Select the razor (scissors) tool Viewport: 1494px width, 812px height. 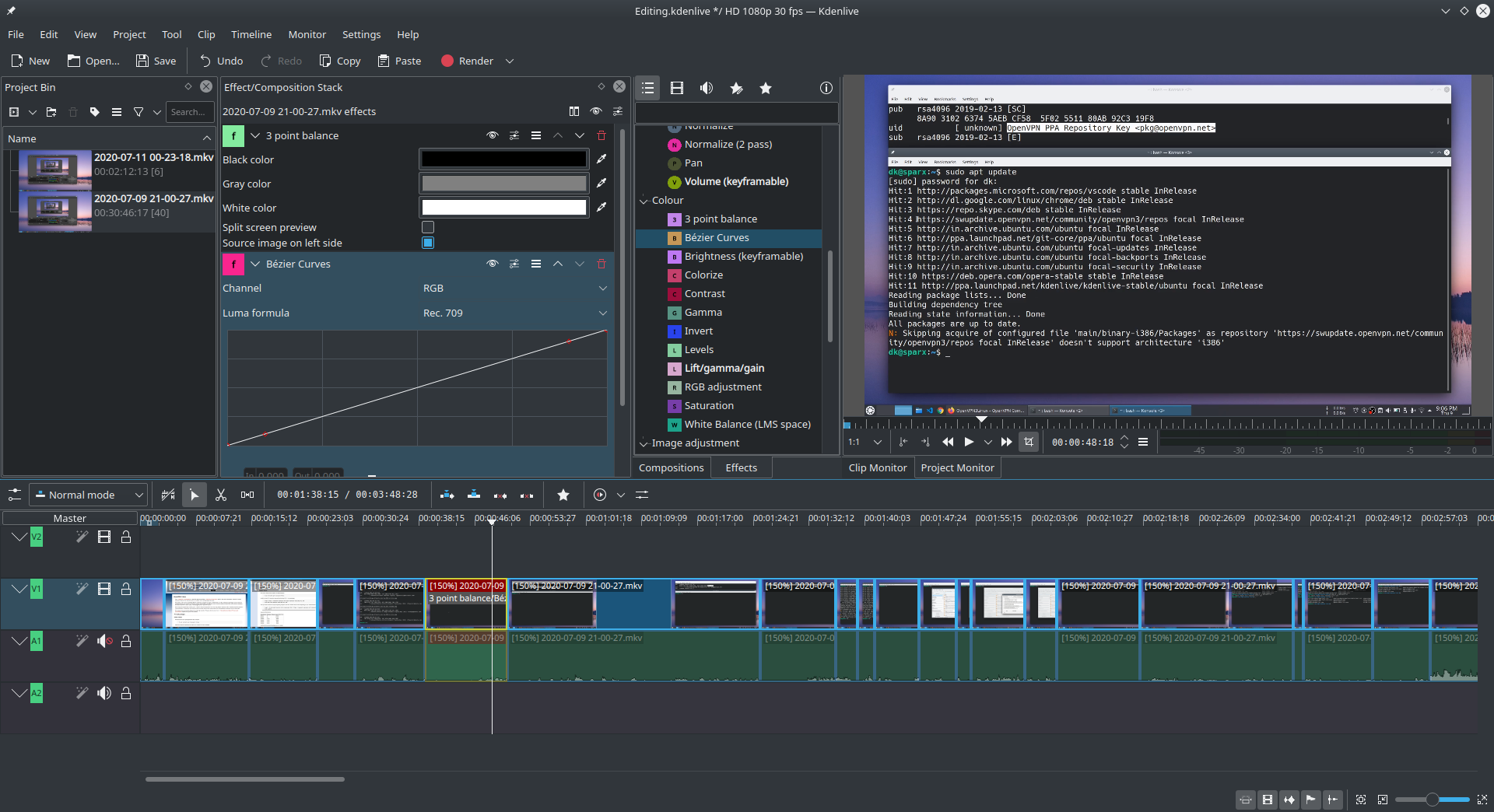click(221, 495)
